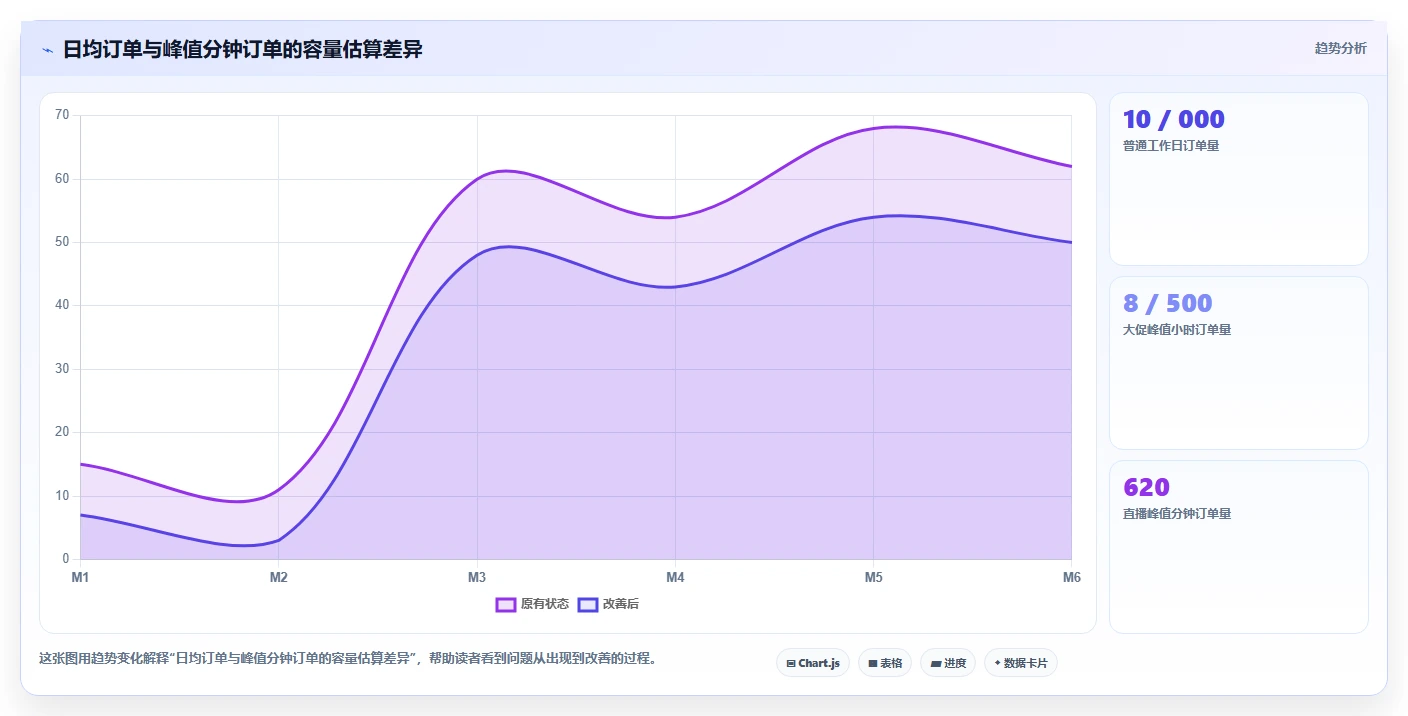Click the 直播峰值分钟订单量 label
Image resolution: width=1408 pixels, height=716 pixels.
(x=1177, y=514)
